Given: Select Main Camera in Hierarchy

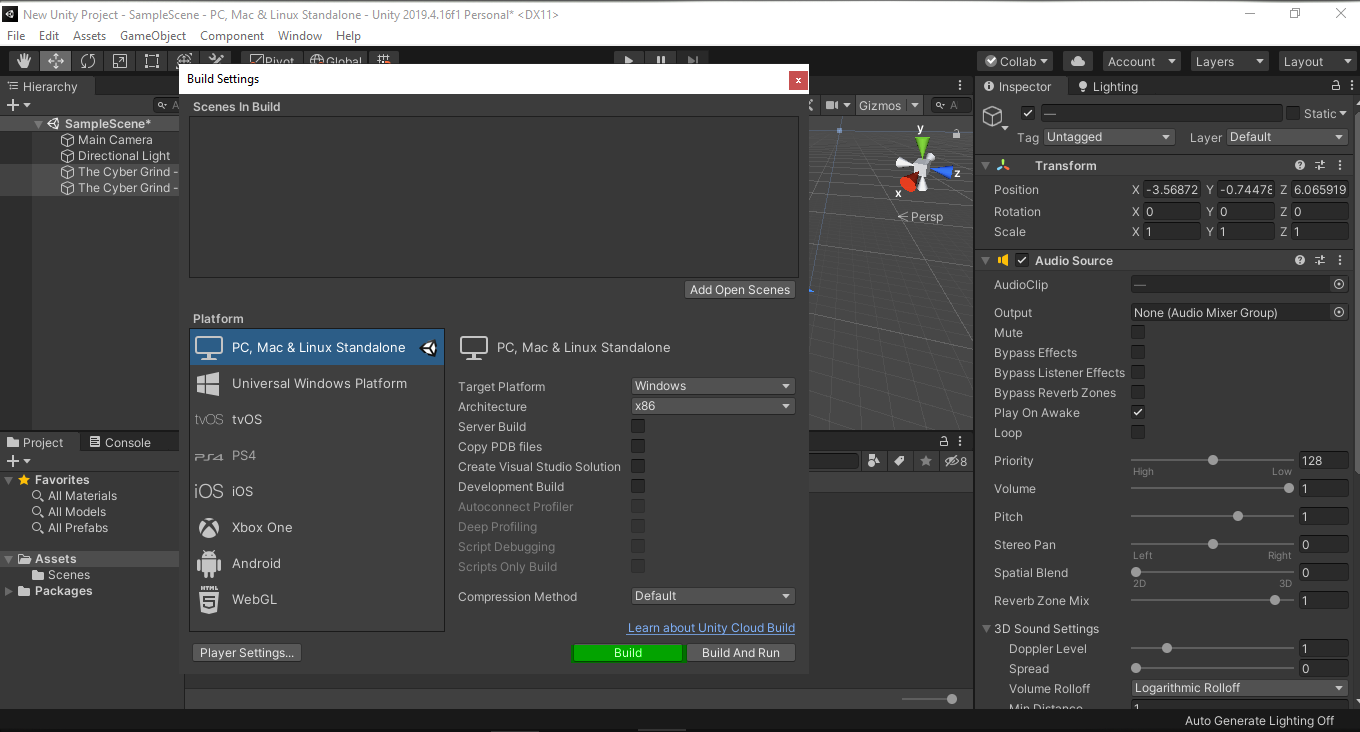Looking at the screenshot, I should tap(115, 140).
